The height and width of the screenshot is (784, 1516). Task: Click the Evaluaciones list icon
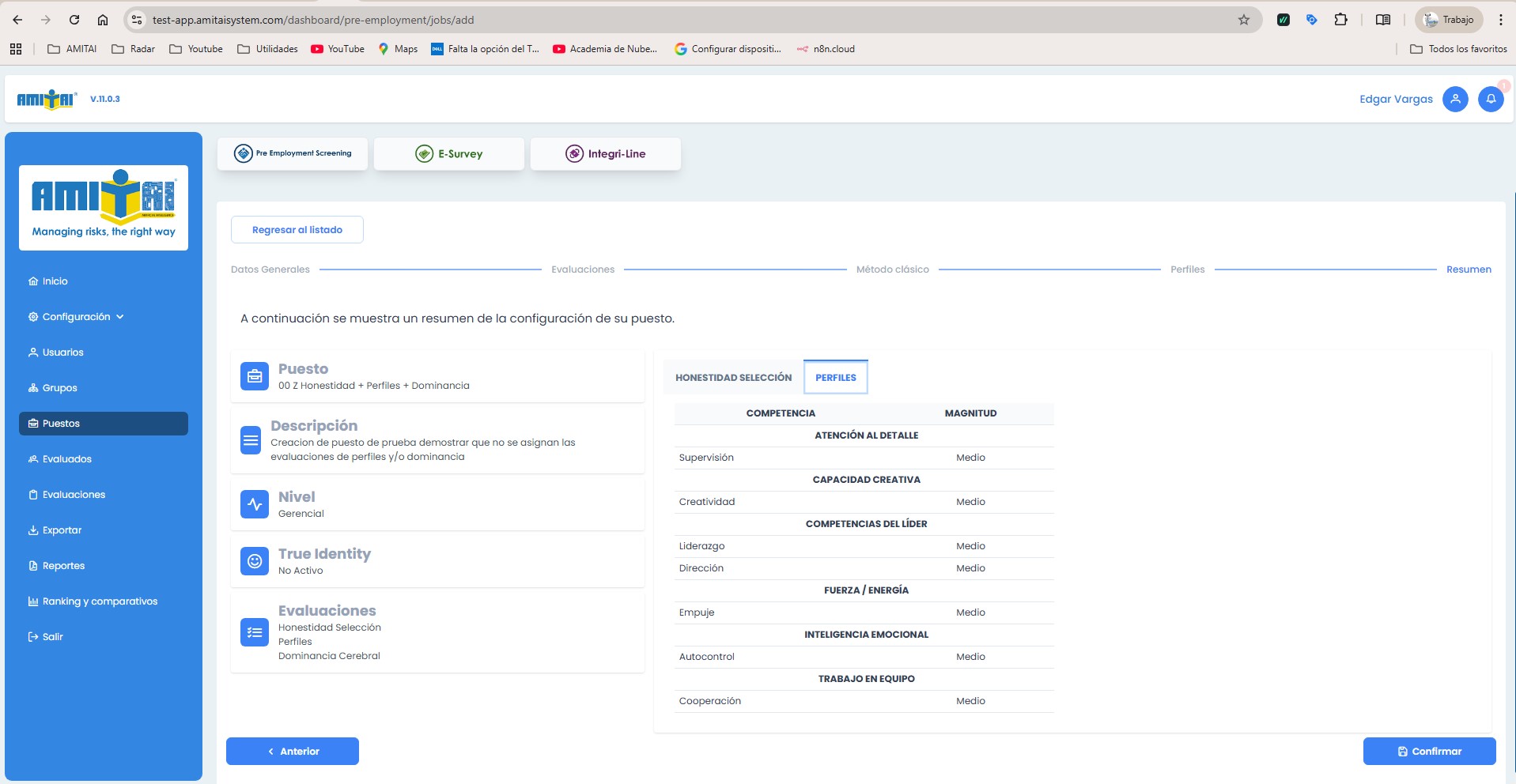[x=255, y=632]
